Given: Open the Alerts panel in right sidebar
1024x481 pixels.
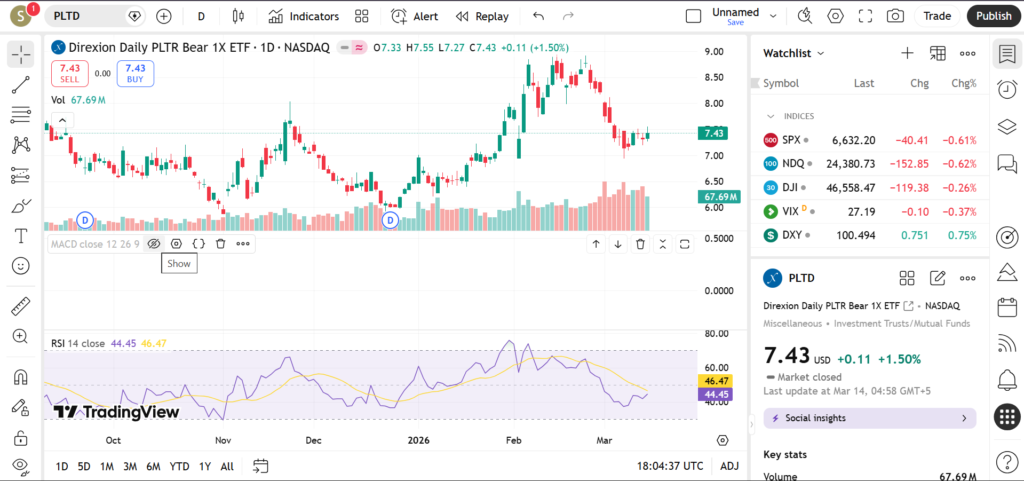Looking at the screenshot, I should [x=1007, y=379].
